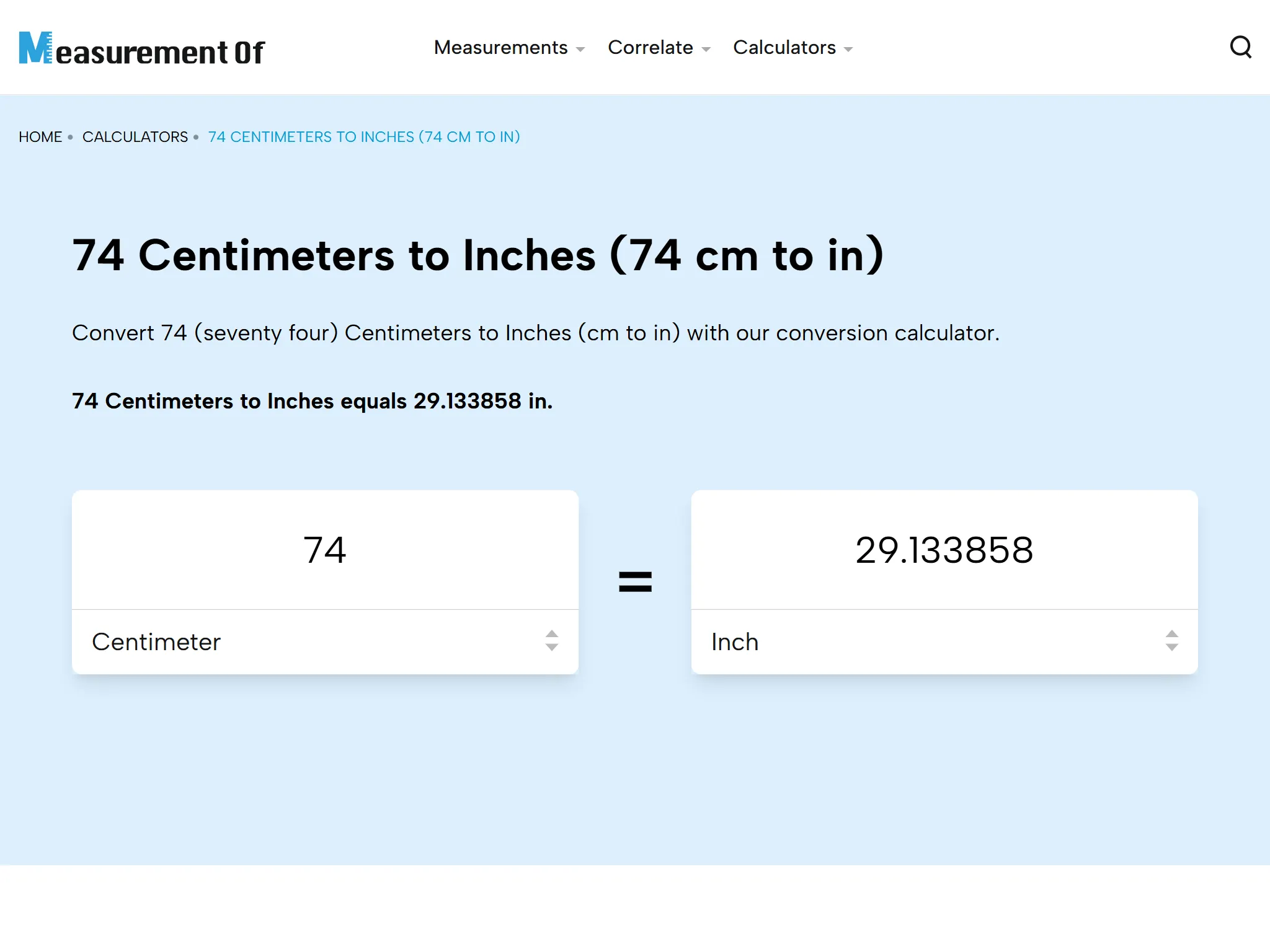Click the CALCULATORS breadcrumb link

point(135,137)
